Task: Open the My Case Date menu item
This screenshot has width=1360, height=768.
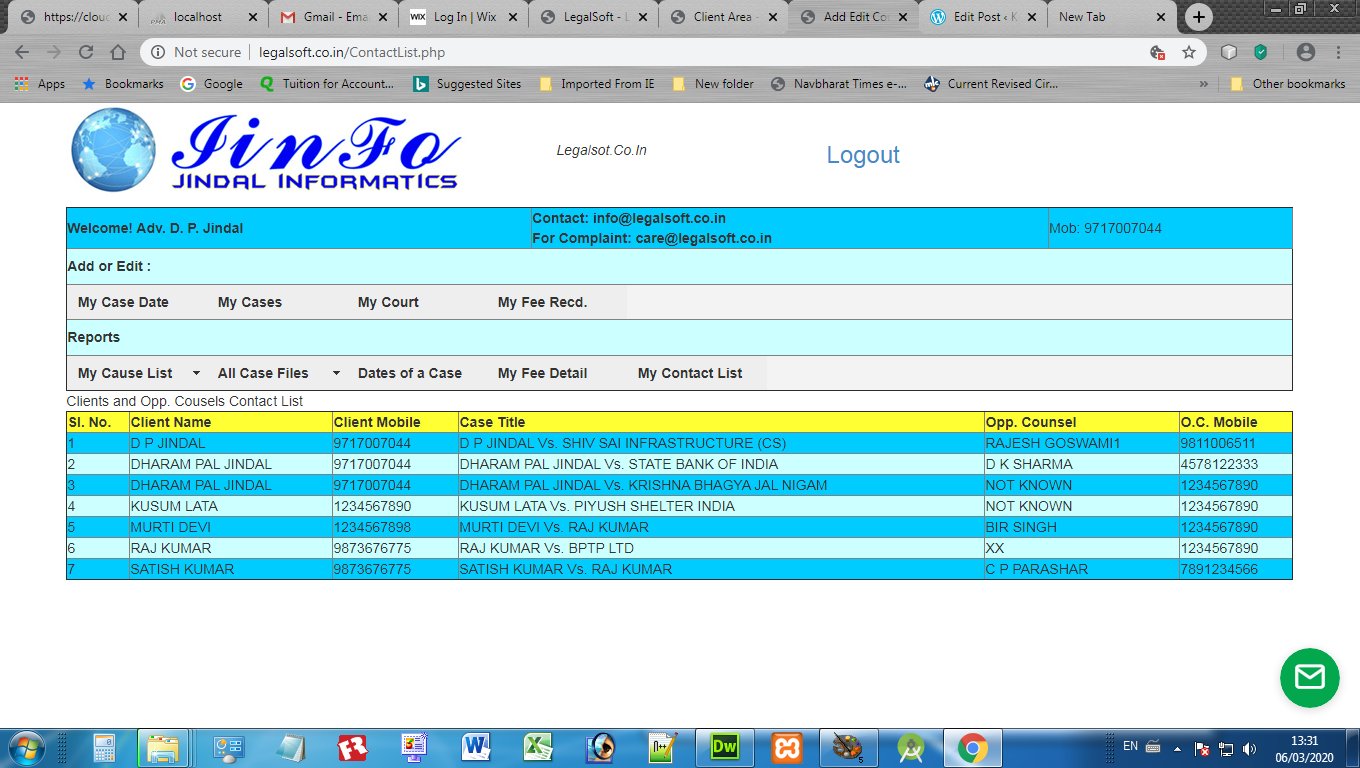Action: click(123, 302)
